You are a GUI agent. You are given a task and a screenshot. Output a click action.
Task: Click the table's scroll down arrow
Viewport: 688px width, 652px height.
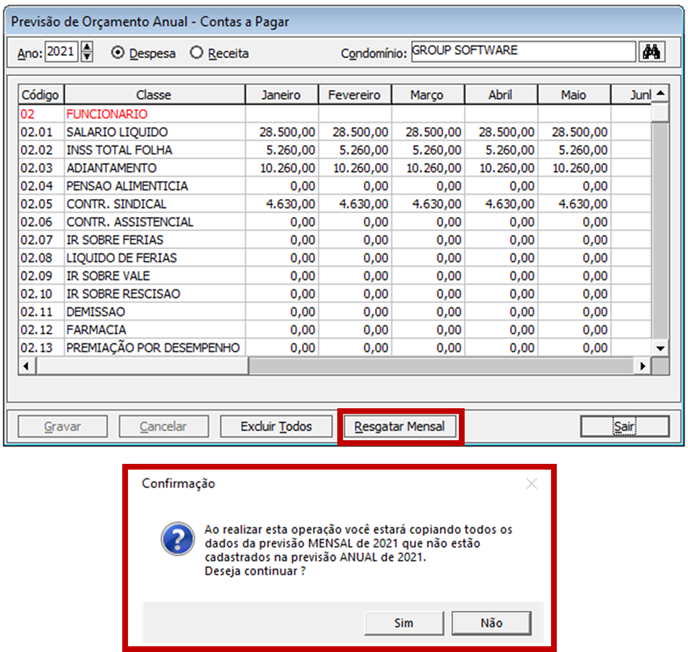(x=660, y=349)
